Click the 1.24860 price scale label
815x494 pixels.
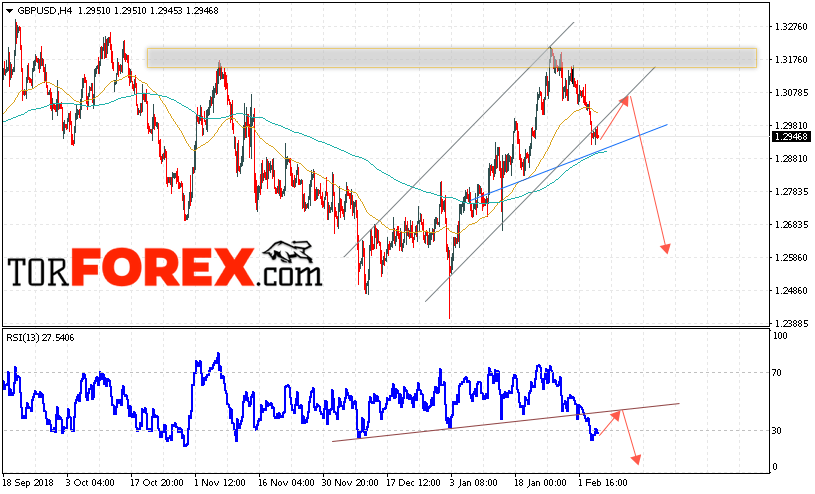click(791, 290)
